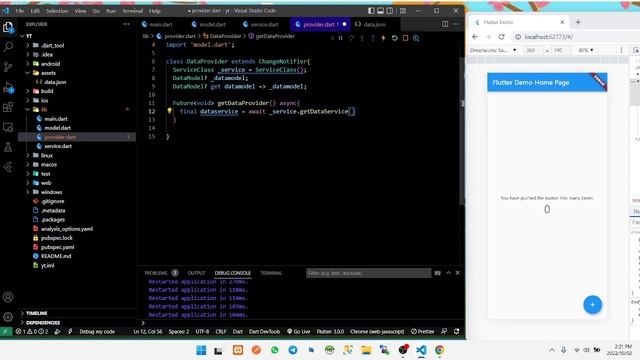Screen dimensions: 640x360
Task: Open the Testing flask icon view
Action: point(8,147)
